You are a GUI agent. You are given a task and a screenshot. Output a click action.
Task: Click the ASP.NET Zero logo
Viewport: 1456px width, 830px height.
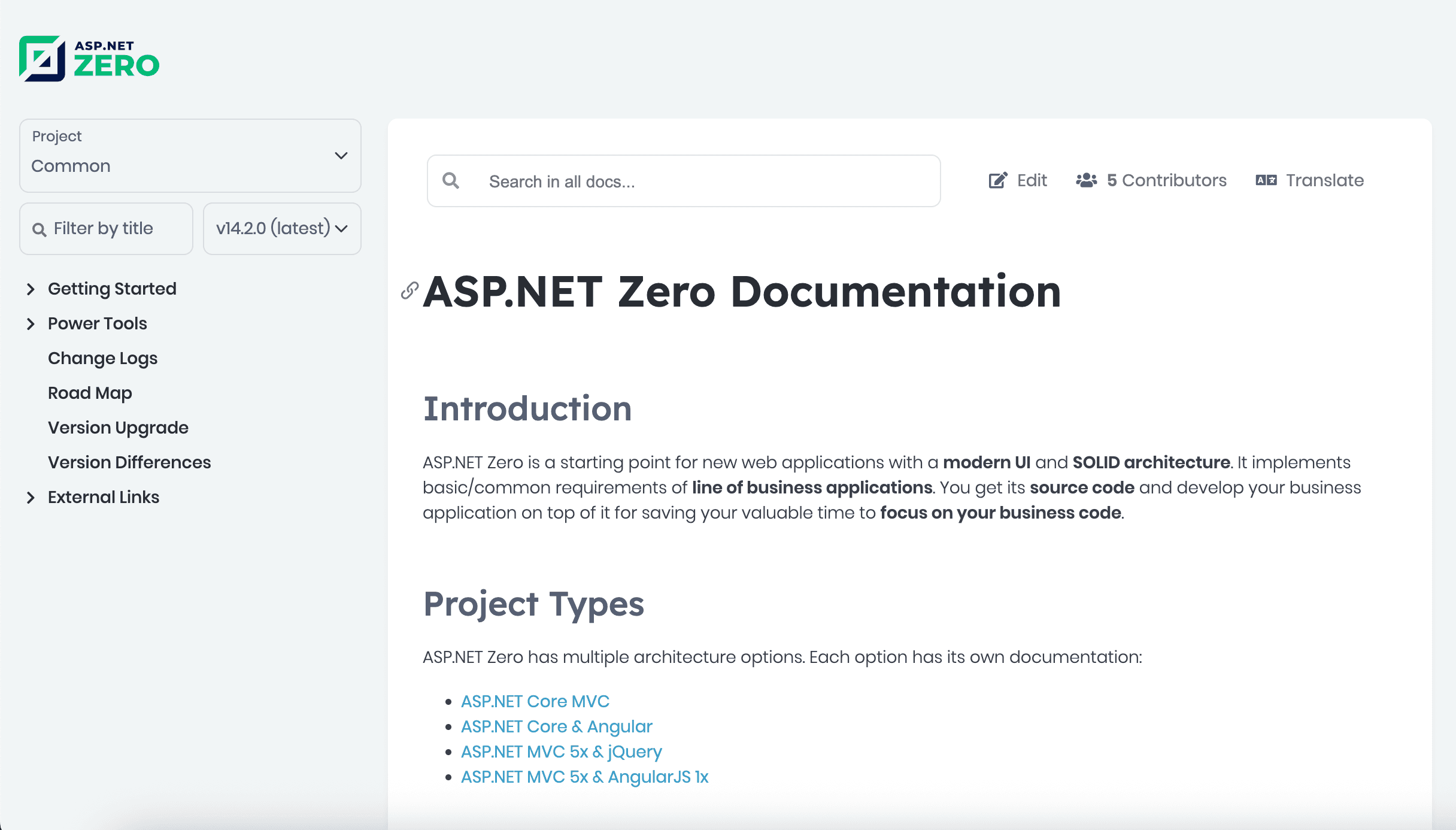(89, 59)
